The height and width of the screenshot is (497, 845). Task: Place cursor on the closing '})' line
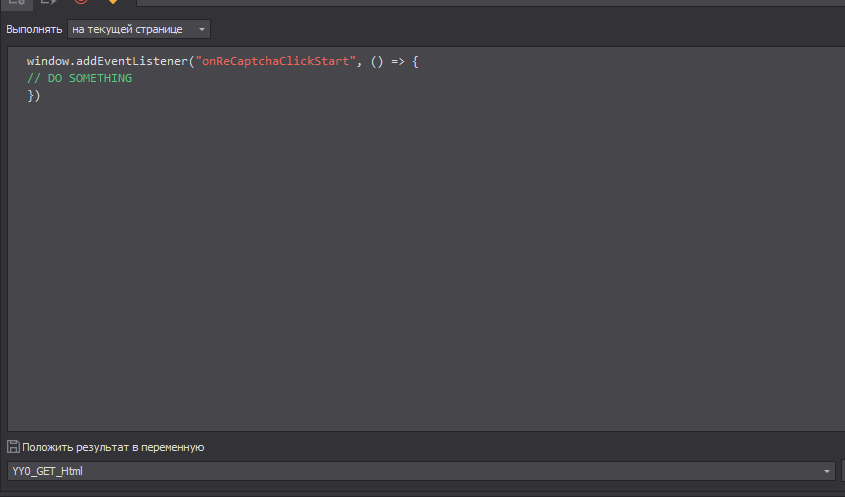(x=33, y=95)
